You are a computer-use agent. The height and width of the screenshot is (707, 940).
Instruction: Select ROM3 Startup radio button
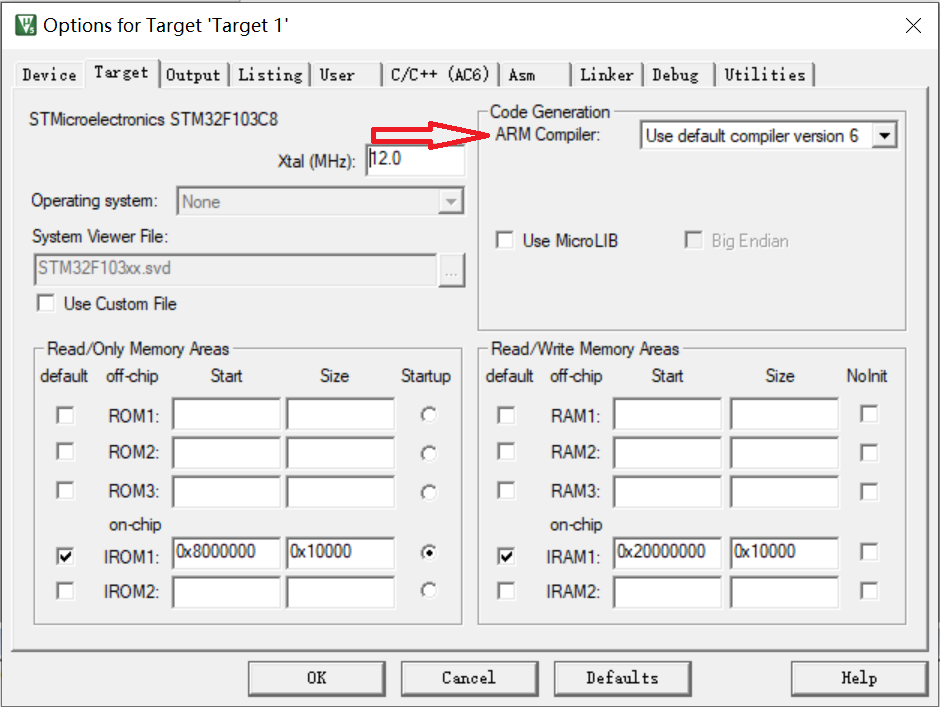coord(429,492)
